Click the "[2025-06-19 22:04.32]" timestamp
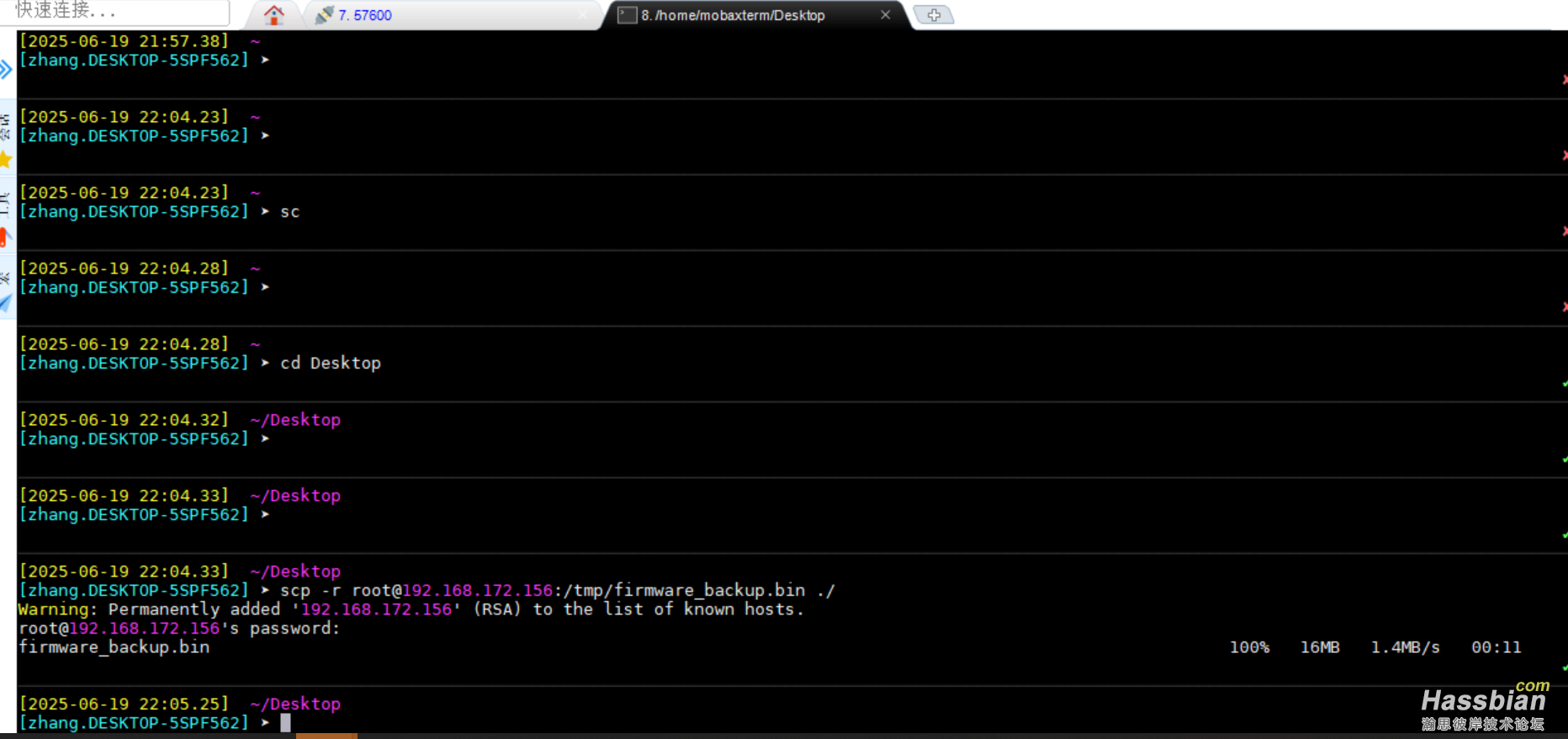Viewport: 1568px width, 739px height. coord(124,419)
